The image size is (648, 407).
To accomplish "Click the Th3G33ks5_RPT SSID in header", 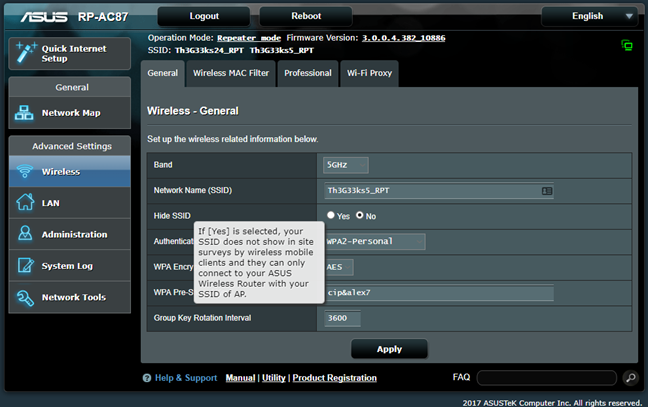I will click(282, 50).
